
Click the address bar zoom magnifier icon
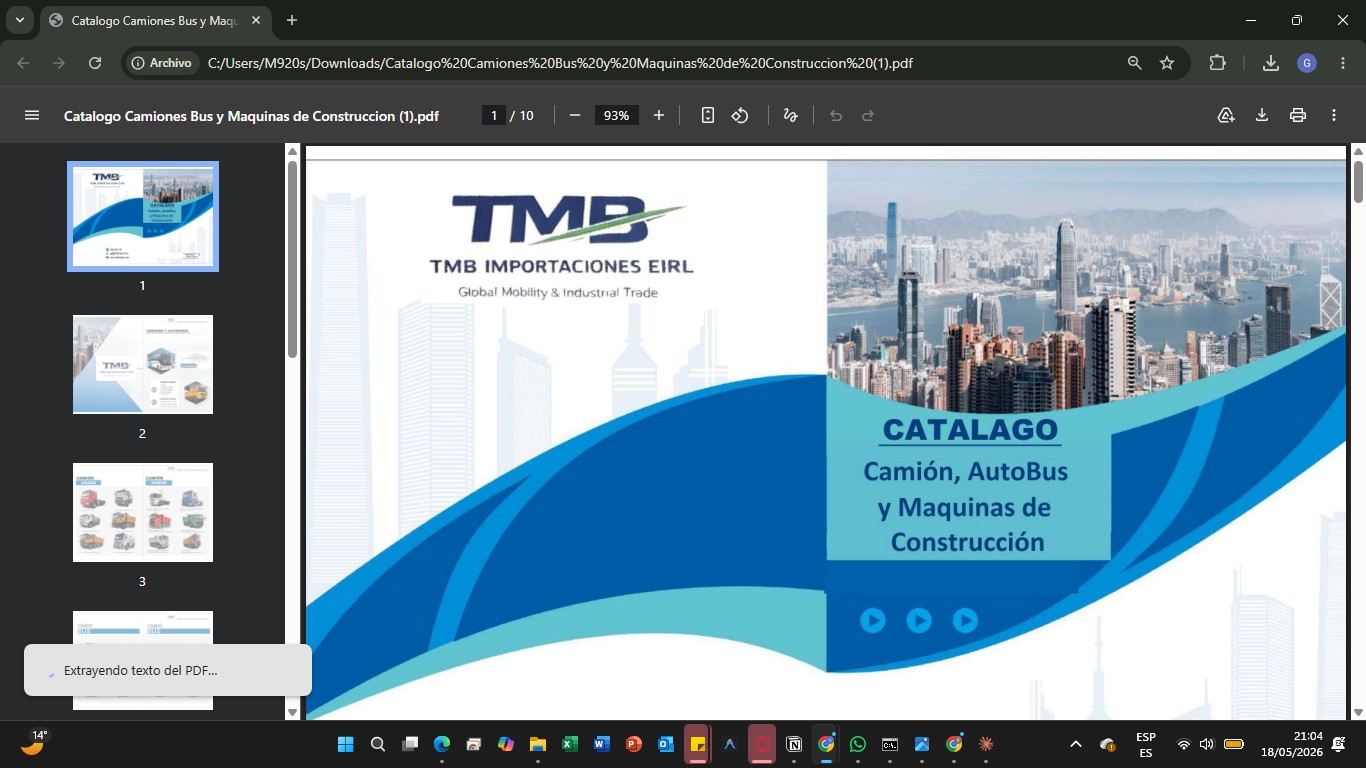(x=1134, y=63)
